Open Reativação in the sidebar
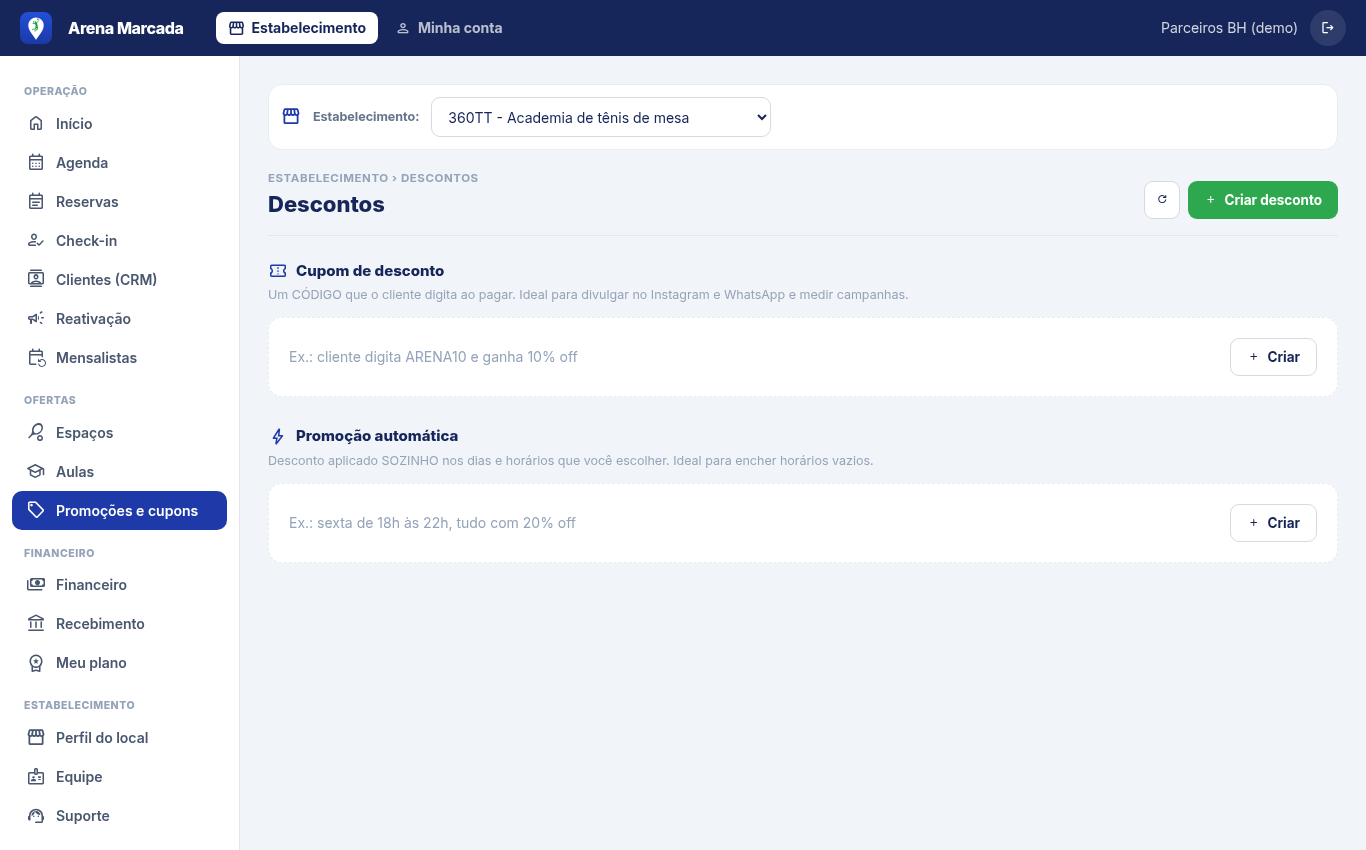Screen dimensions: 1366x850 point(119,319)
